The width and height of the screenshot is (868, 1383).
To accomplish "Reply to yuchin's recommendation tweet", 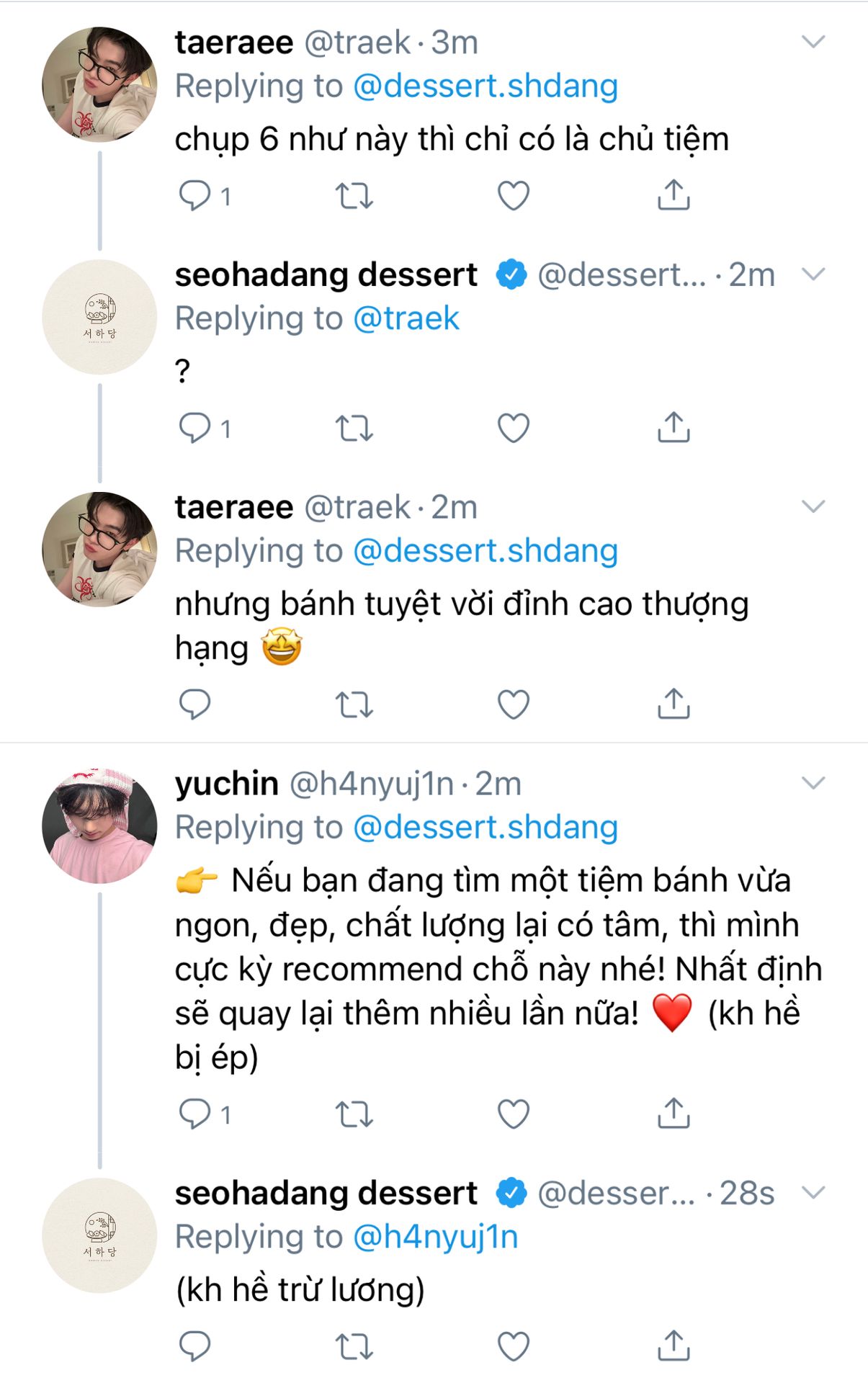I will point(194,1114).
